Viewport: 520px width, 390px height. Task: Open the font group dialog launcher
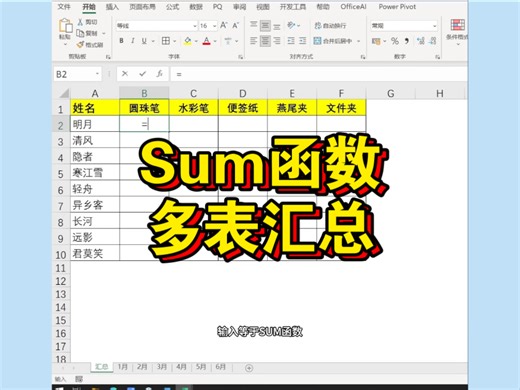pyautogui.click(x=240, y=57)
